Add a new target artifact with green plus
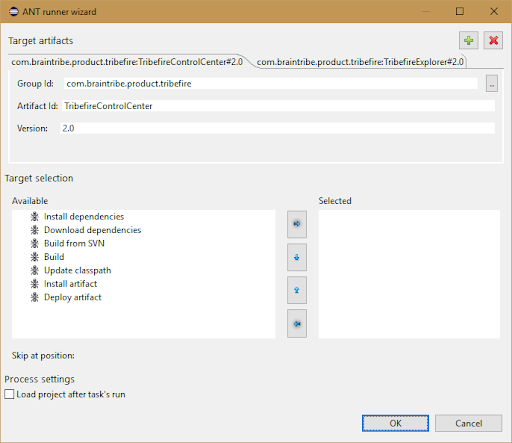Image resolution: width=512 pixels, height=443 pixels. [469, 41]
